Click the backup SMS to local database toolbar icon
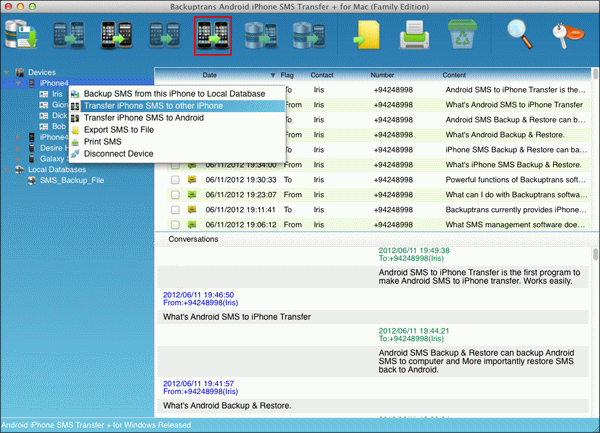This screenshot has width=600, height=433. 21,35
